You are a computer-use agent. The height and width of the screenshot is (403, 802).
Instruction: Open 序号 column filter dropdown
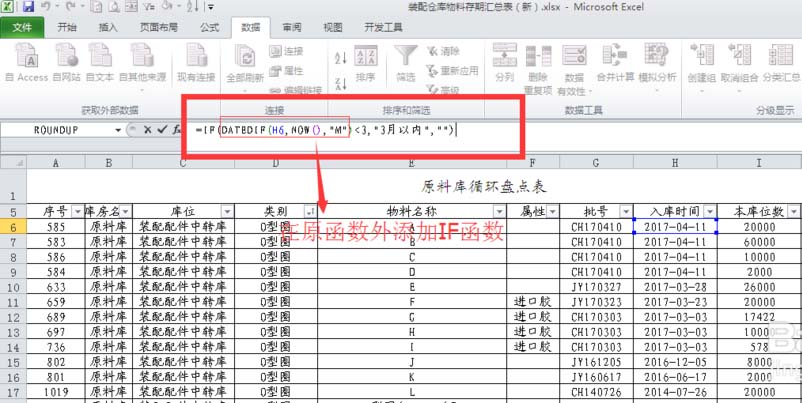78,212
